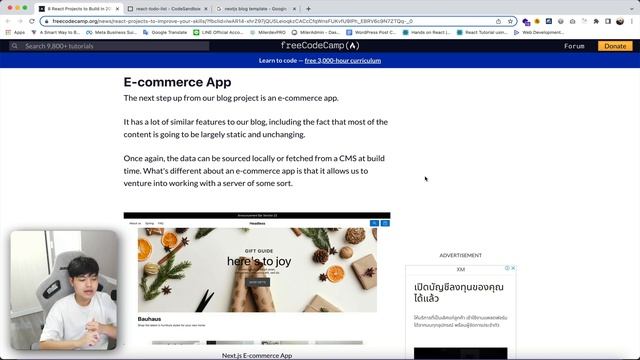Viewport: 640px width, 360px height.
Task: Click the Forum link in the header
Action: [574, 46]
